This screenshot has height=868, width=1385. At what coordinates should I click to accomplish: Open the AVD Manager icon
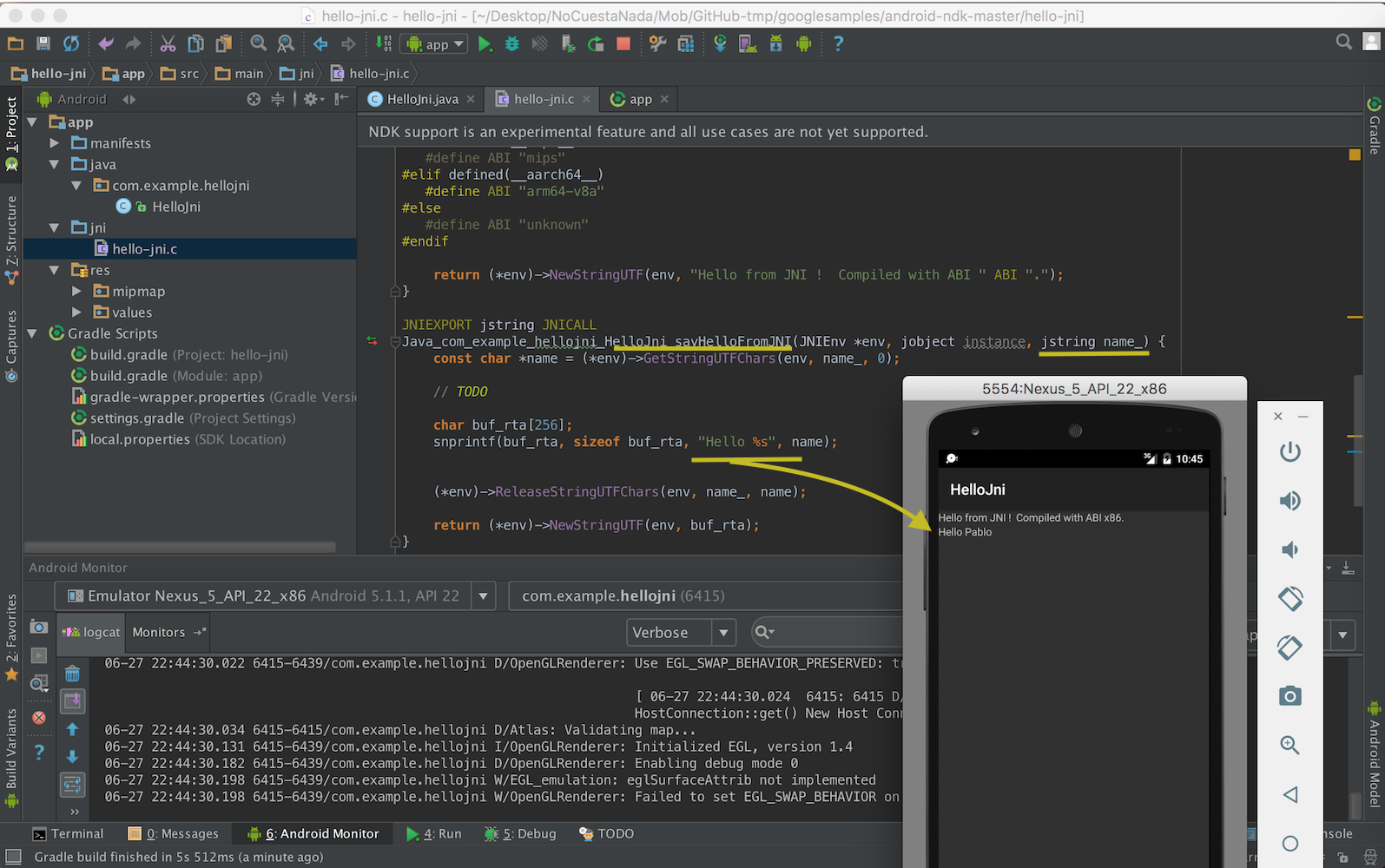tap(748, 43)
